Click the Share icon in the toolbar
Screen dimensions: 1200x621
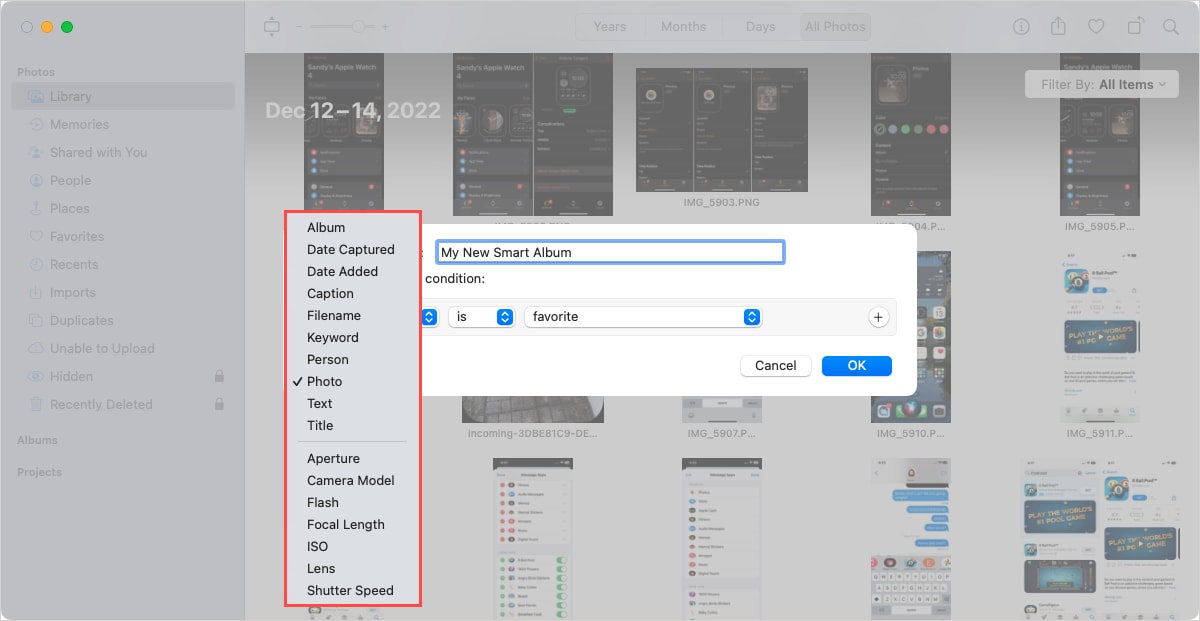tap(1058, 27)
